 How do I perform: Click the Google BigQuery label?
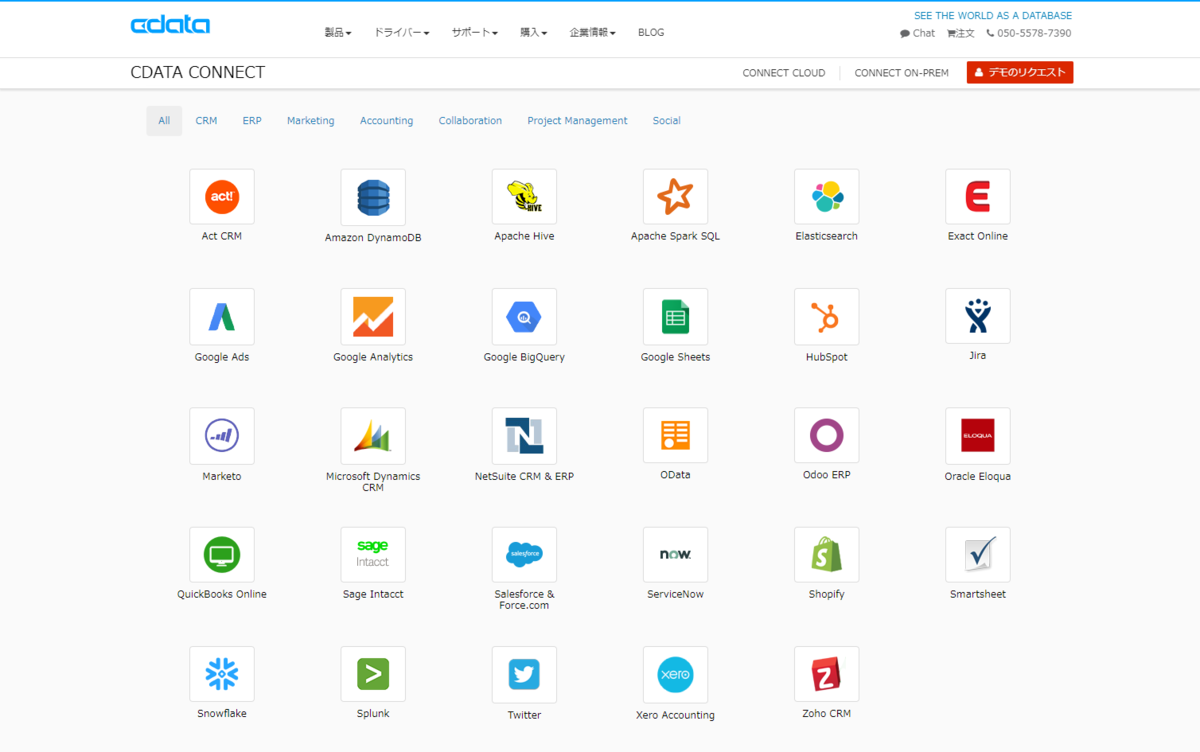pos(524,357)
